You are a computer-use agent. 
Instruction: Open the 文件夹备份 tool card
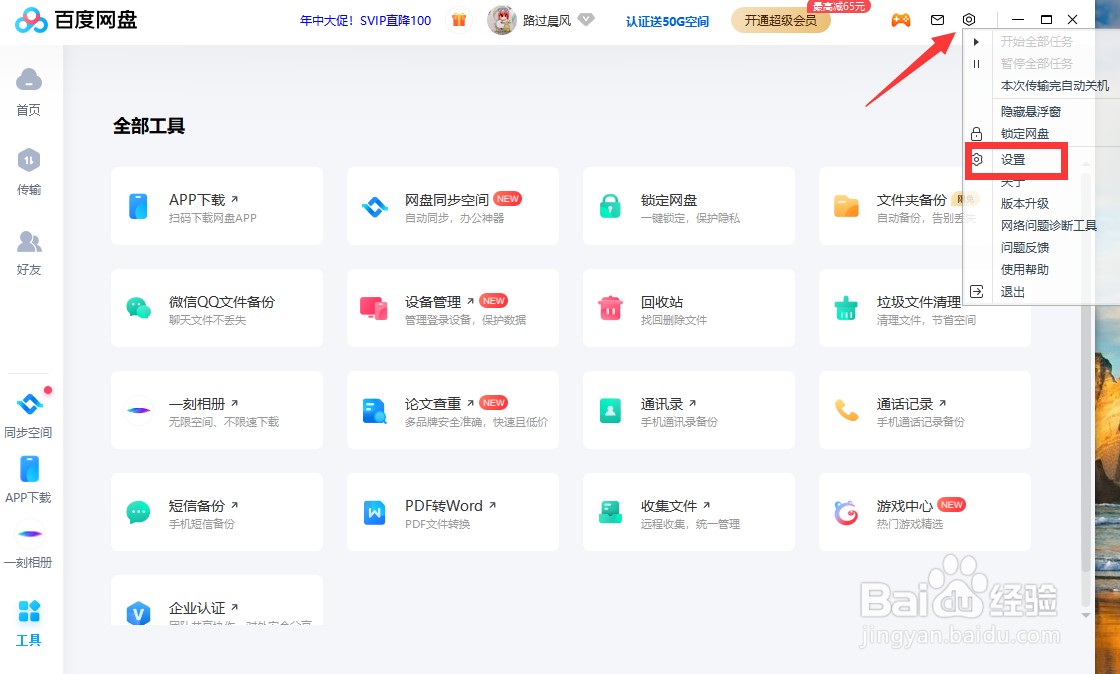pos(891,206)
